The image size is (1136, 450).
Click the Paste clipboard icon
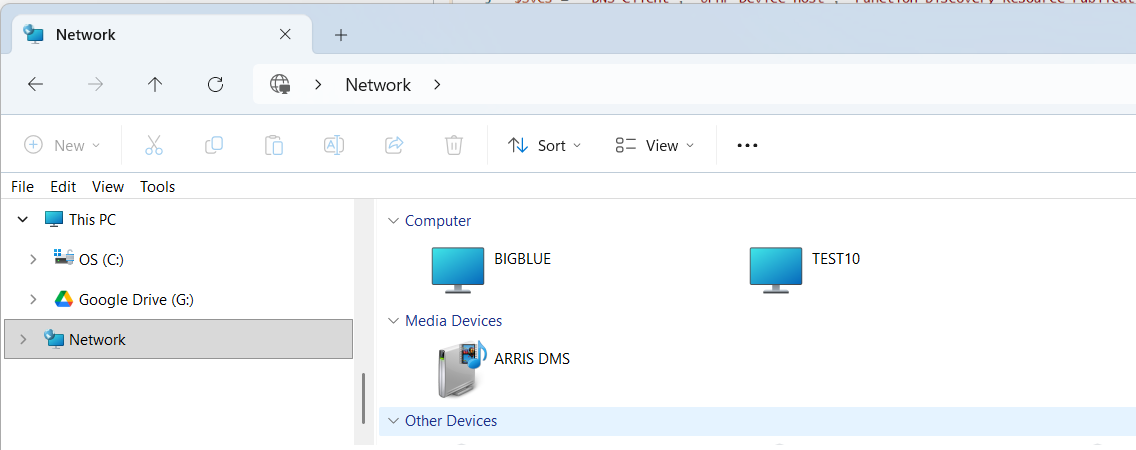pyautogui.click(x=274, y=145)
